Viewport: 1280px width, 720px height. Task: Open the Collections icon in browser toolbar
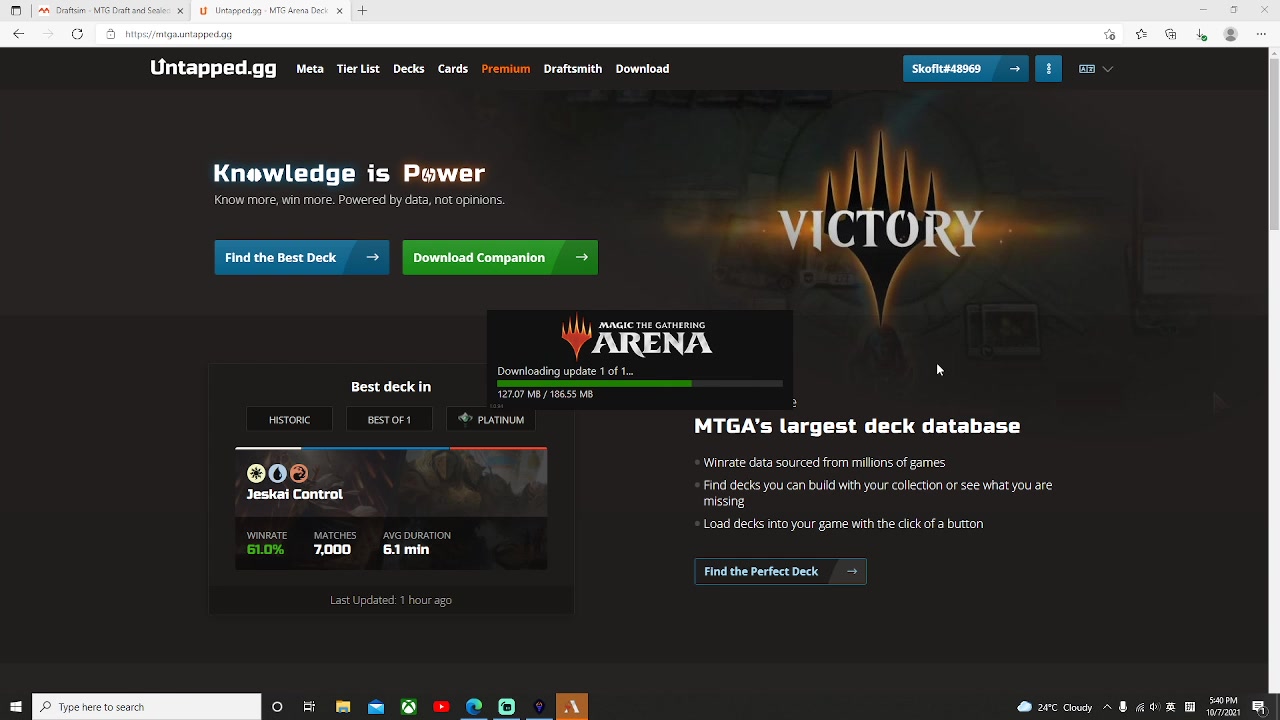click(1171, 34)
